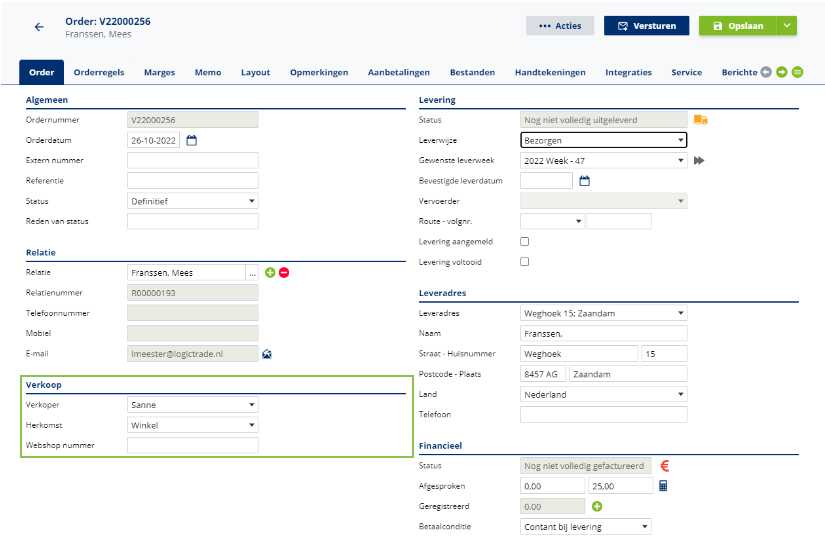Screen dimensions: 825x545
Task: Open the Aanbetalingen tab
Action: [x=399, y=72]
